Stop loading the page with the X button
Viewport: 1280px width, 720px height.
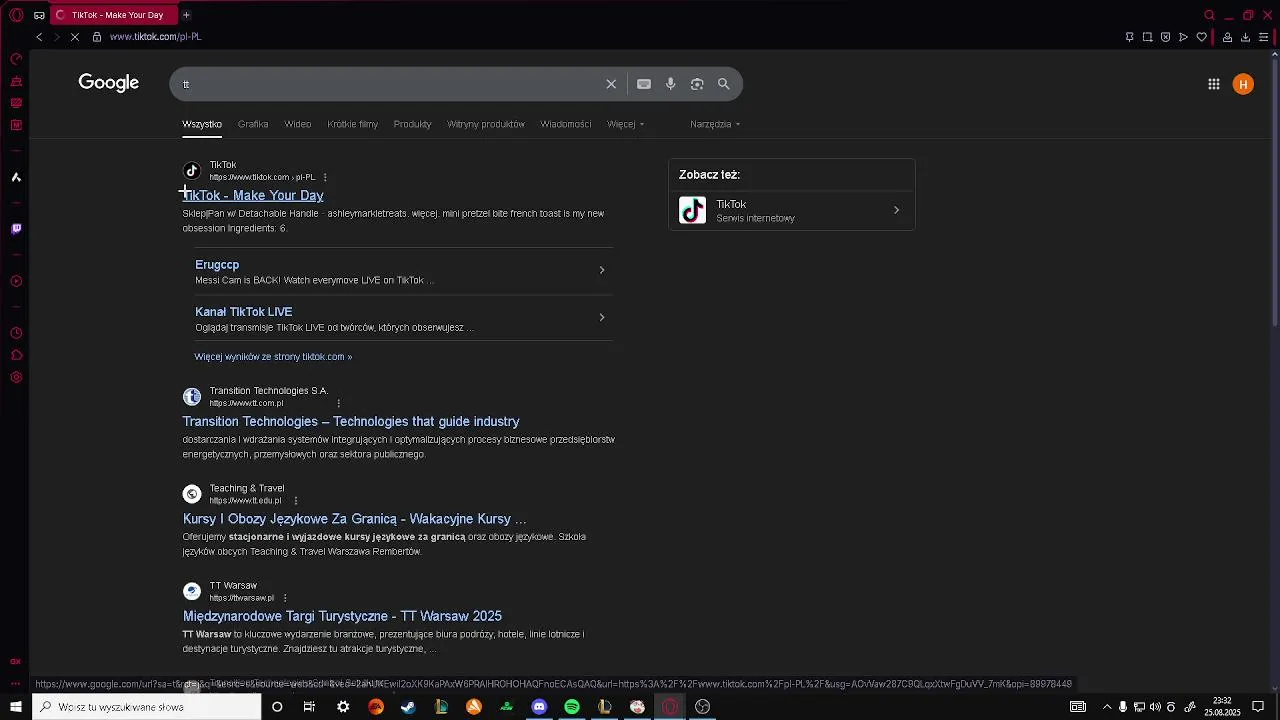(75, 37)
